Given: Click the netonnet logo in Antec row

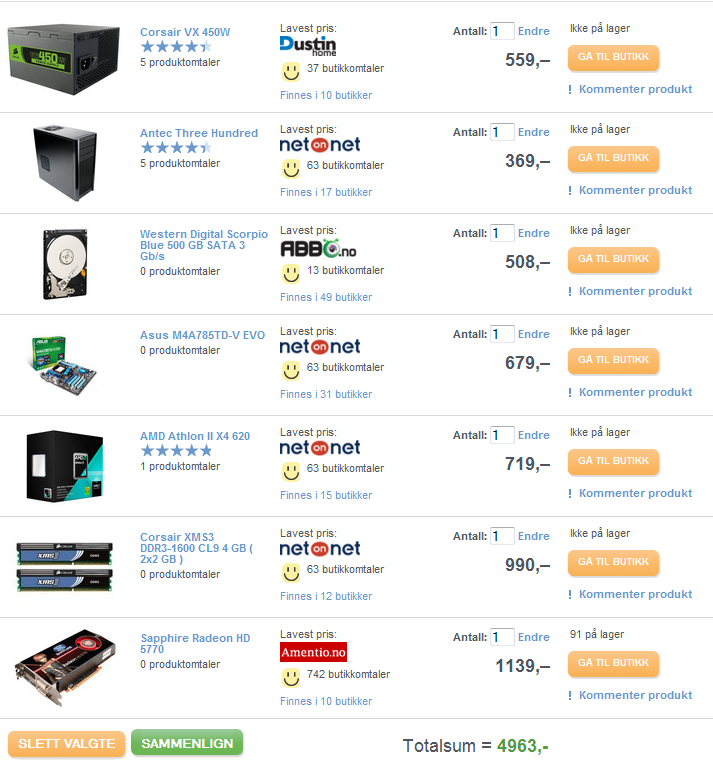Looking at the screenshot, I should pos(319,144).
